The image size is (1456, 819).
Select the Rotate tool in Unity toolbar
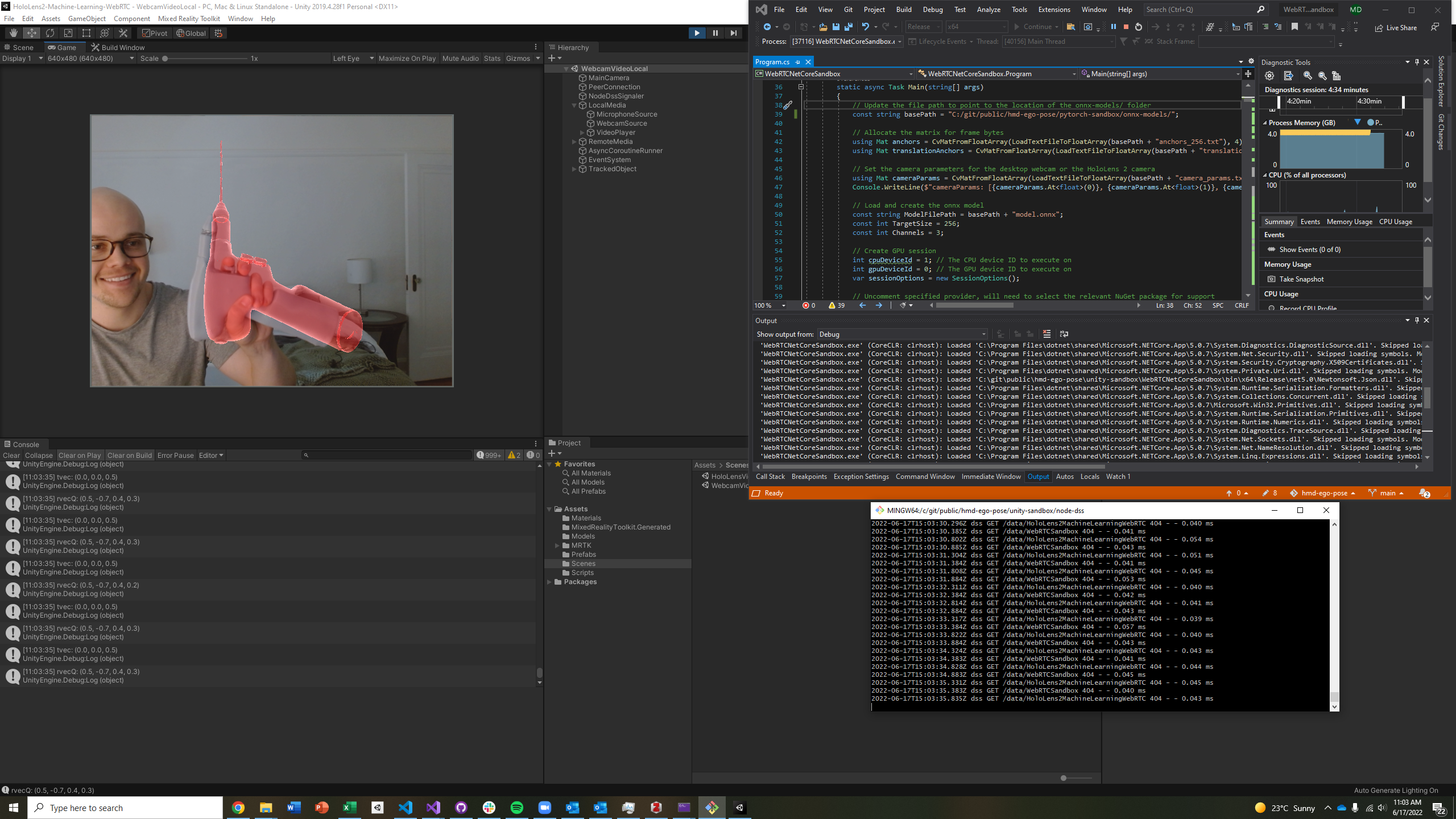[x=50, y=33]
